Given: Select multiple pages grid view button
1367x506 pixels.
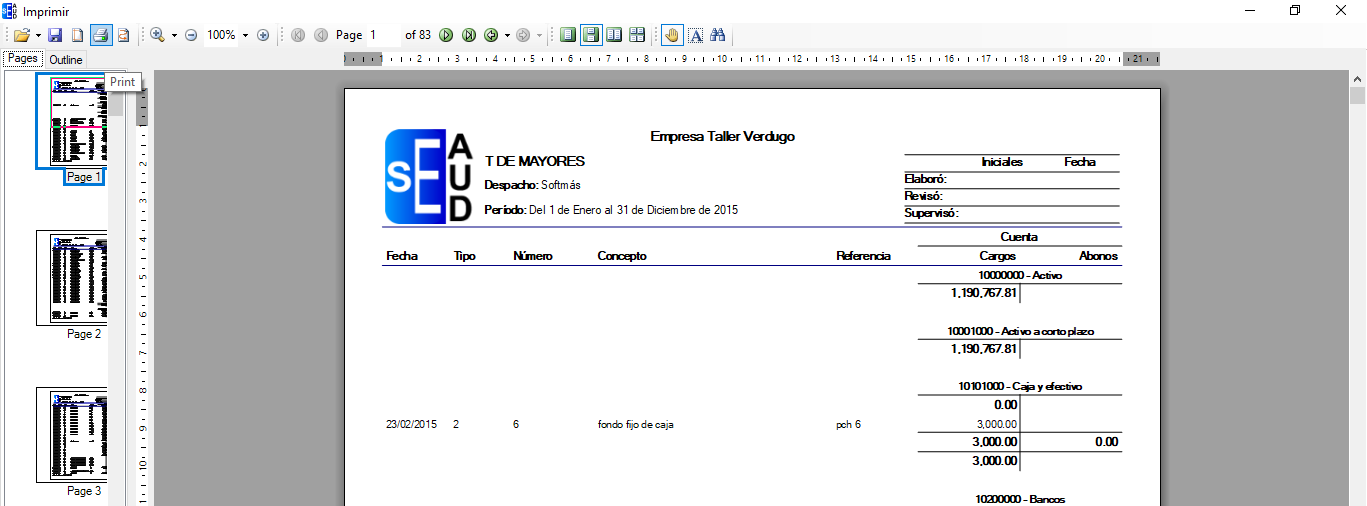Looking at the screenshot, I should [637, 35].
